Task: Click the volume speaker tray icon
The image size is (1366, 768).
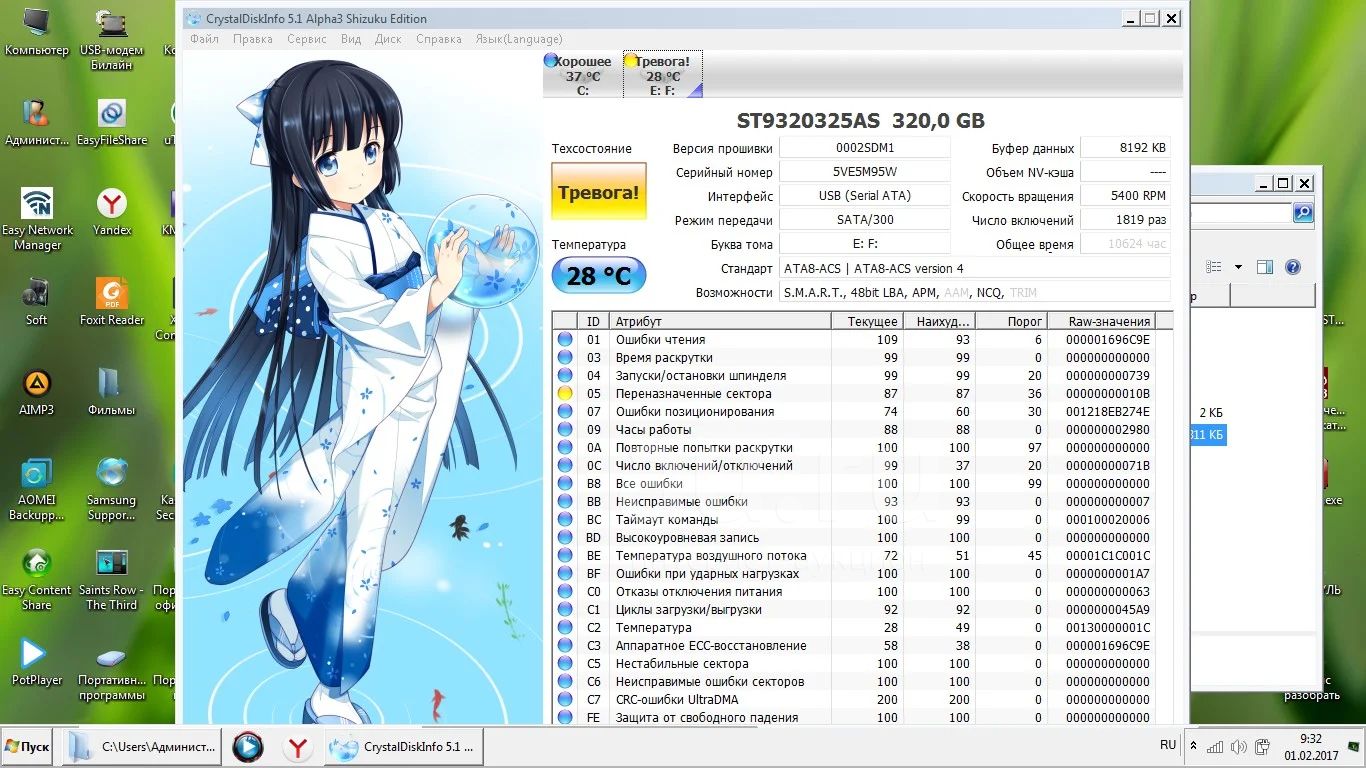Action: click(x=1239, y=747)
